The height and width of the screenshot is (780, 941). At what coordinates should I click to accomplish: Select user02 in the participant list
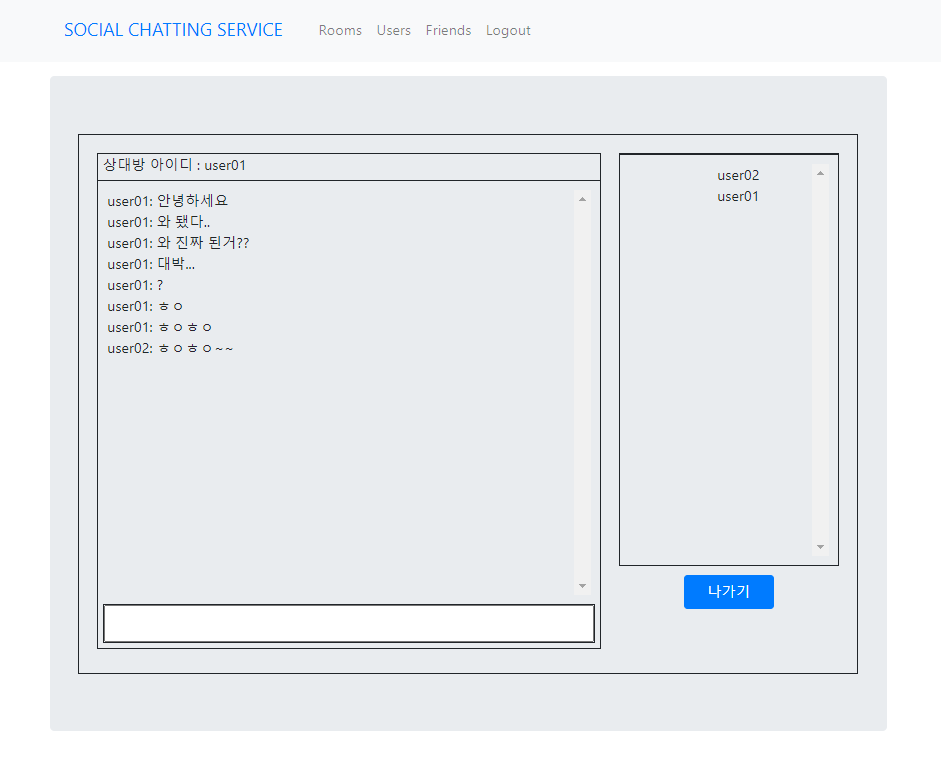tap(738, 175)
